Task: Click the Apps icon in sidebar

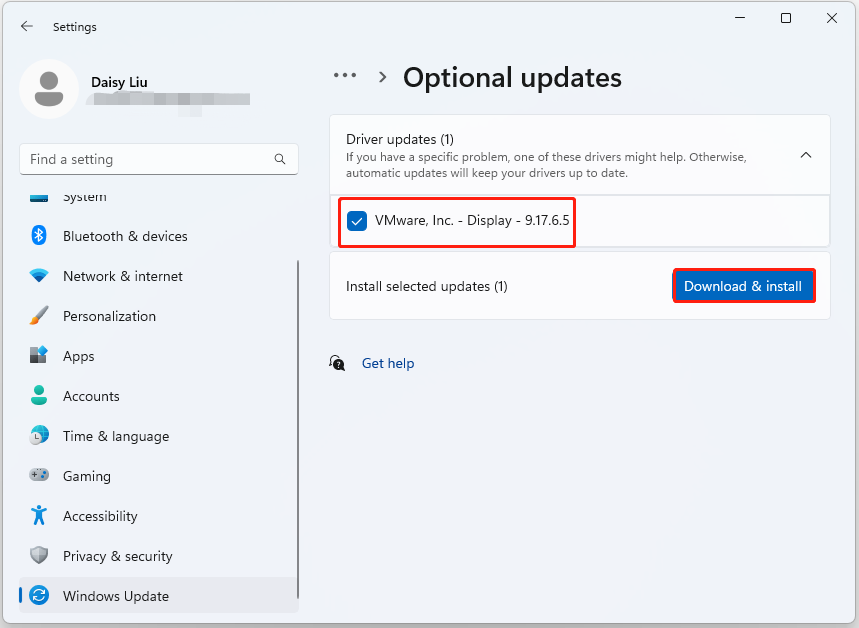Action: pyautogui.click(x=38, y=355)
